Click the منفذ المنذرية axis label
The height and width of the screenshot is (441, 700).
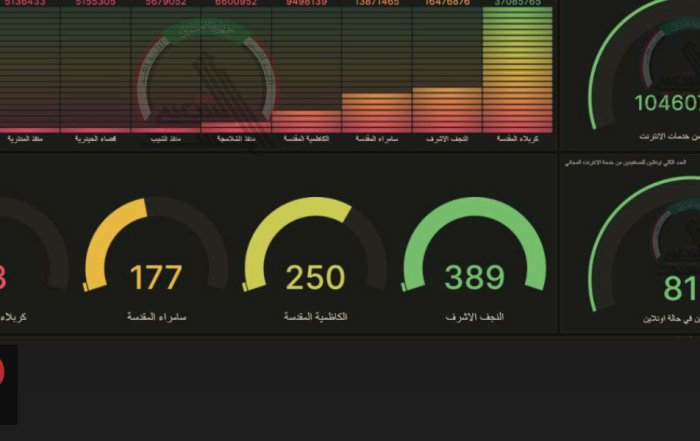[x=25, y=139]
